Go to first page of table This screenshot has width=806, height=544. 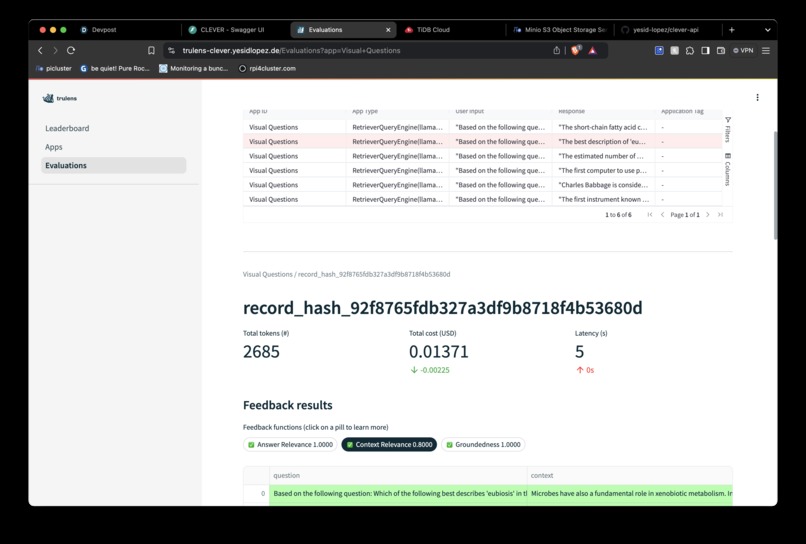coord(650,214)
